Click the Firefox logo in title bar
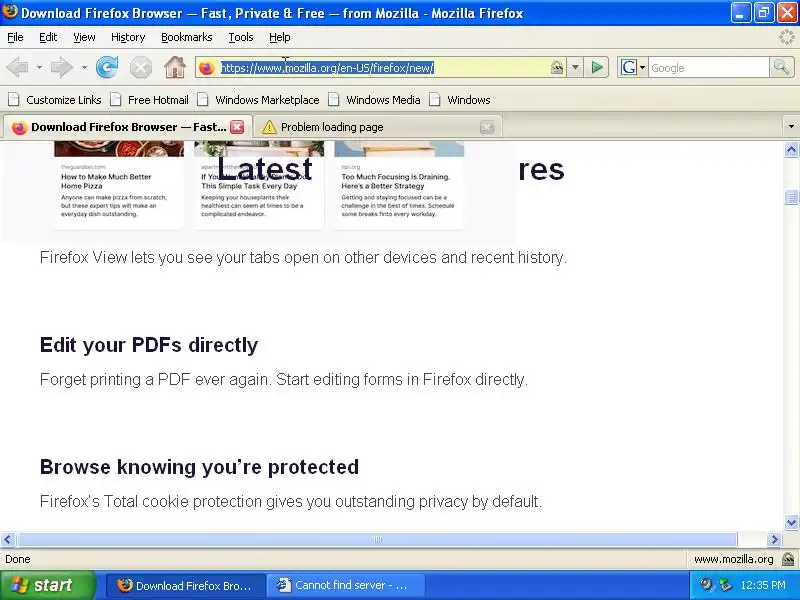The height and width of the screenshot is (600, 800). [10, 11]
